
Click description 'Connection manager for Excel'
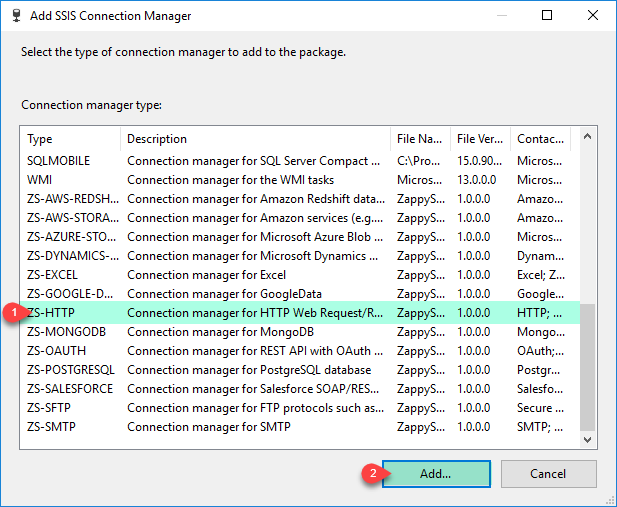tap(207, 275)
